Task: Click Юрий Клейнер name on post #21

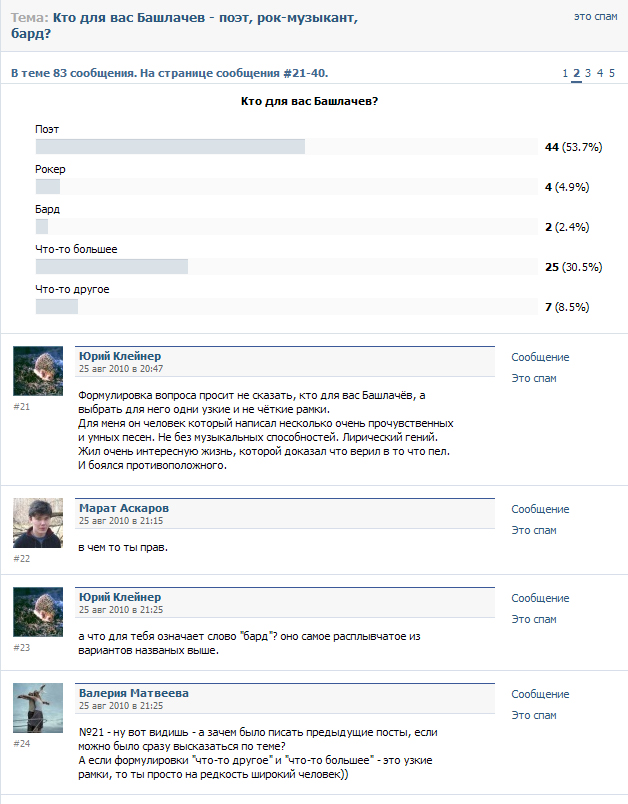Action: pyautogui.click(x=120, y=356)
